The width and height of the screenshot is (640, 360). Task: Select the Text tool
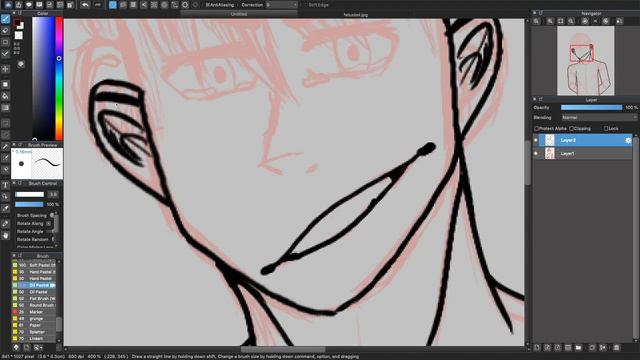tap(5, 185)
